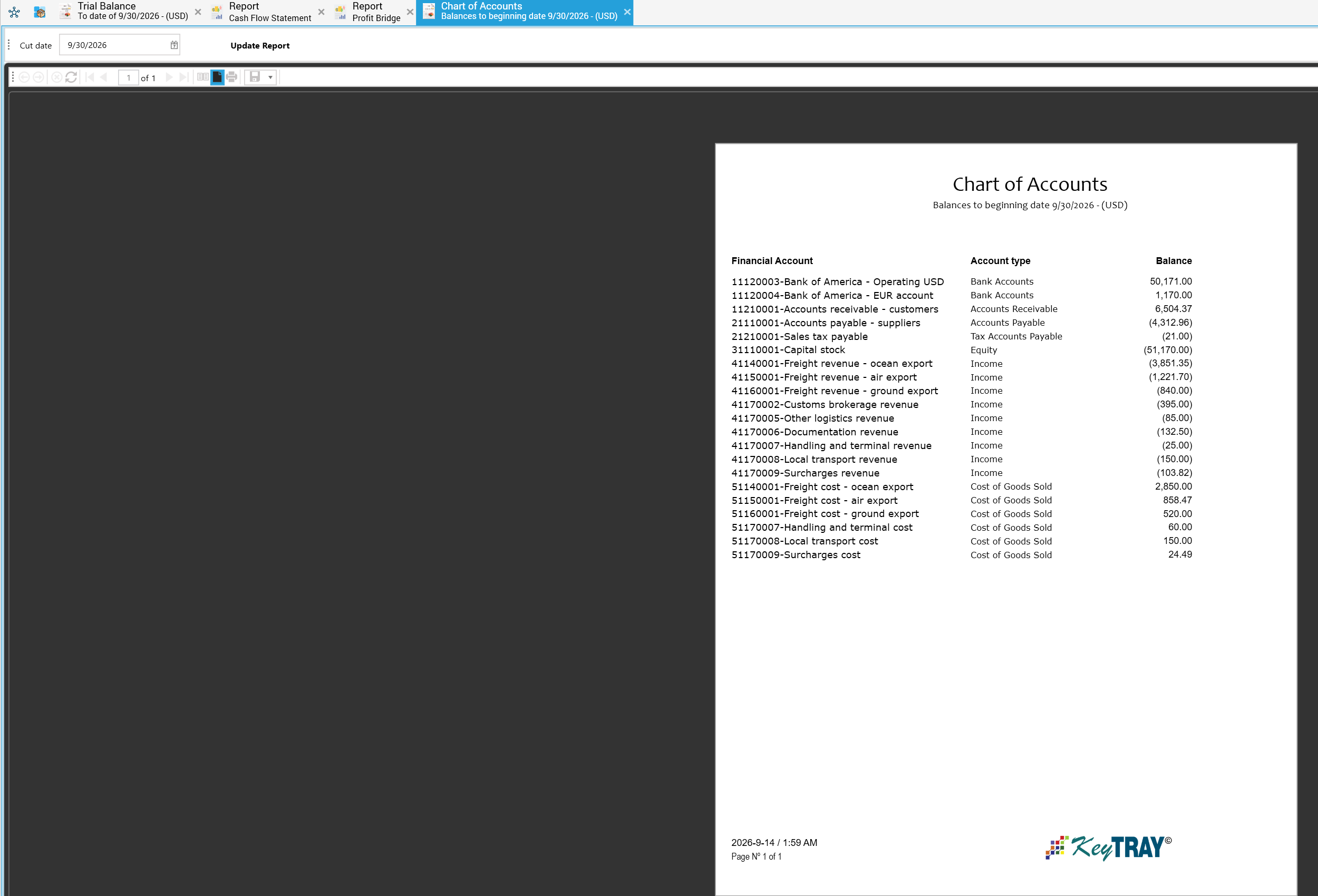Jump to first page icon
The height and width of the screenshot is (896, 1318).
click(90, 77)
